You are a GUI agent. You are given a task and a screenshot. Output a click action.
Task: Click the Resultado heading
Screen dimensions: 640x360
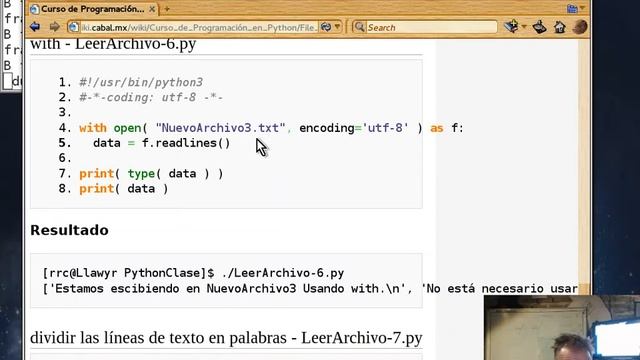(69, 230)
